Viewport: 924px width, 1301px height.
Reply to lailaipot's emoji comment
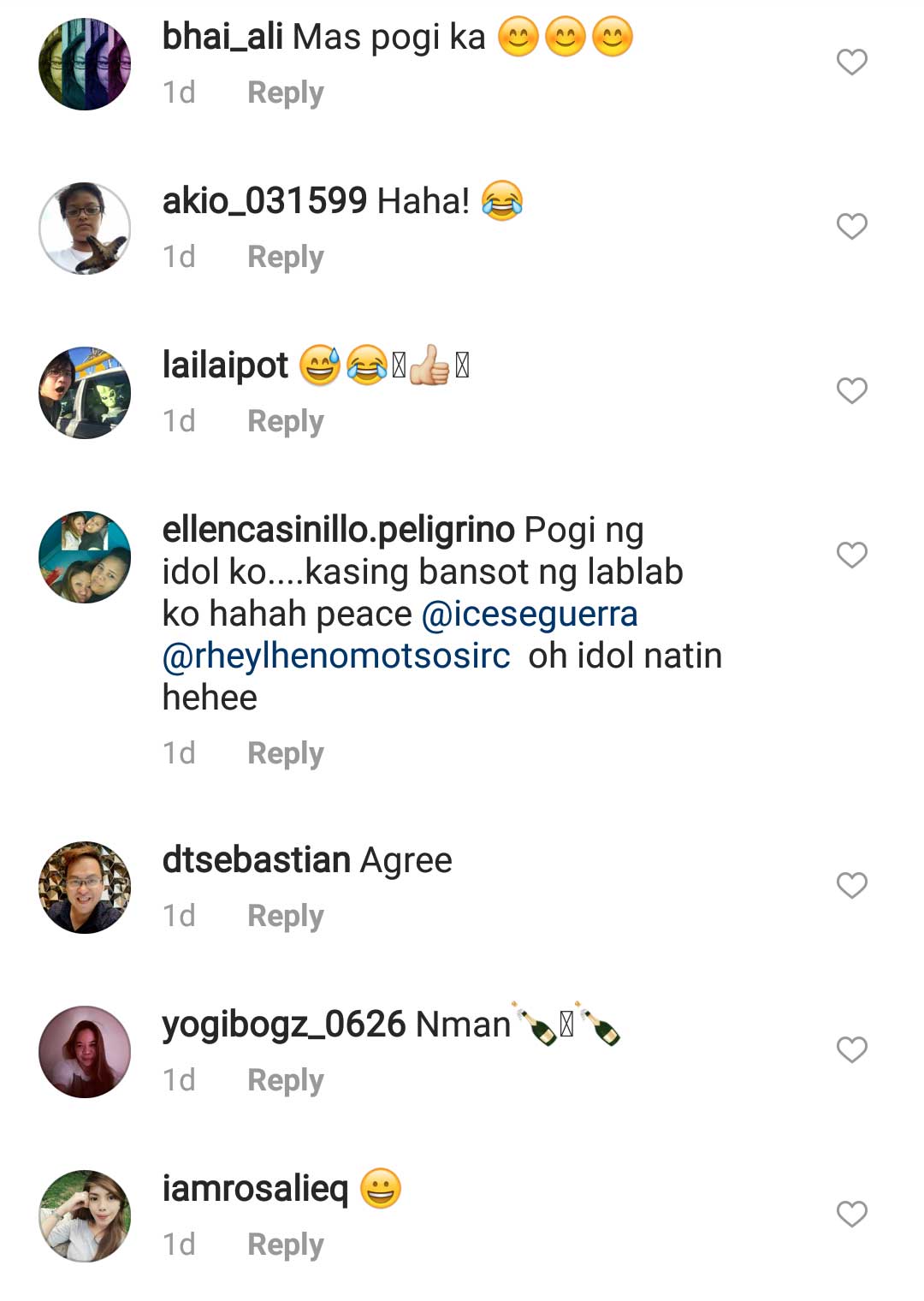[285, 421]
